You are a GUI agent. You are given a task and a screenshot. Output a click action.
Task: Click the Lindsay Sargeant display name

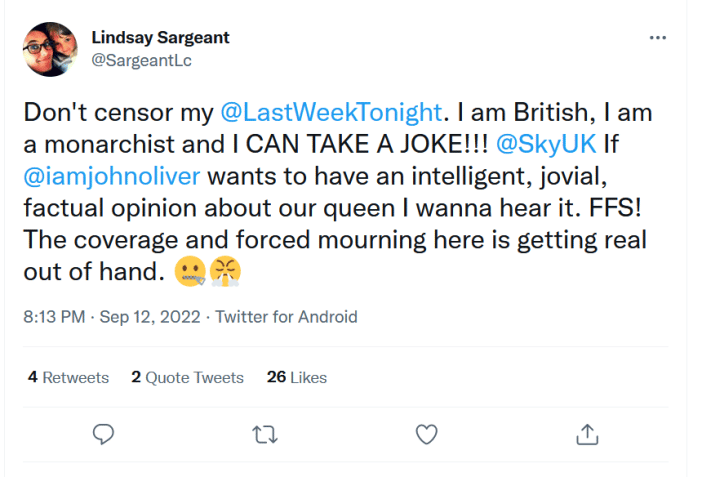pyautogui.click(x=160, y=38)
